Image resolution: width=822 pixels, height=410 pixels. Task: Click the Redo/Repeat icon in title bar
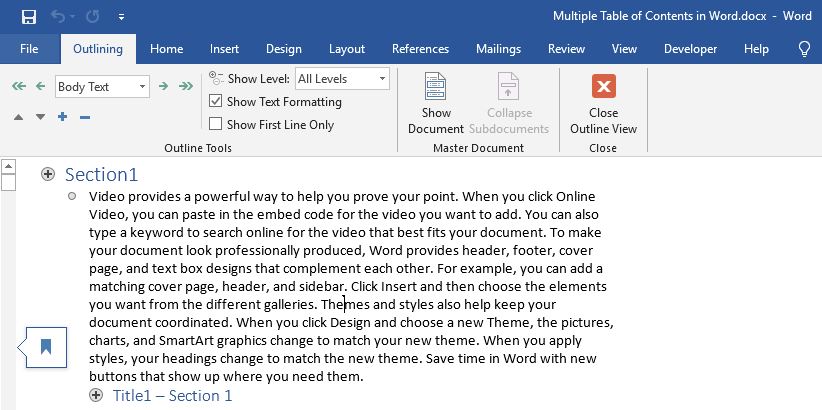pyautogui.click(x=93, y=17)
